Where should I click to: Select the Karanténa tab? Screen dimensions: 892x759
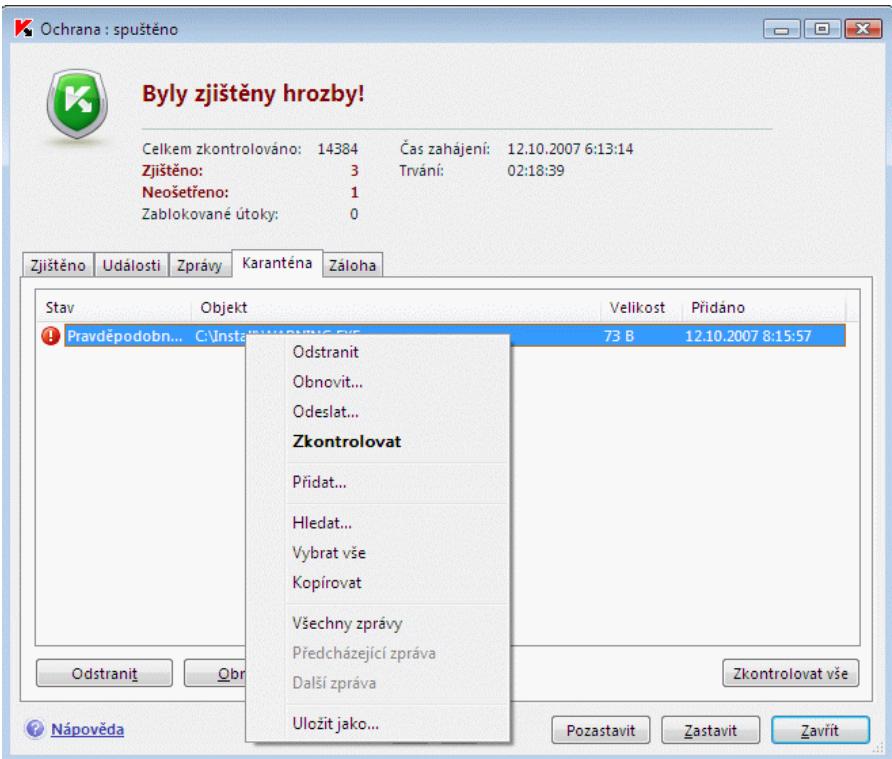coord(277,263)
